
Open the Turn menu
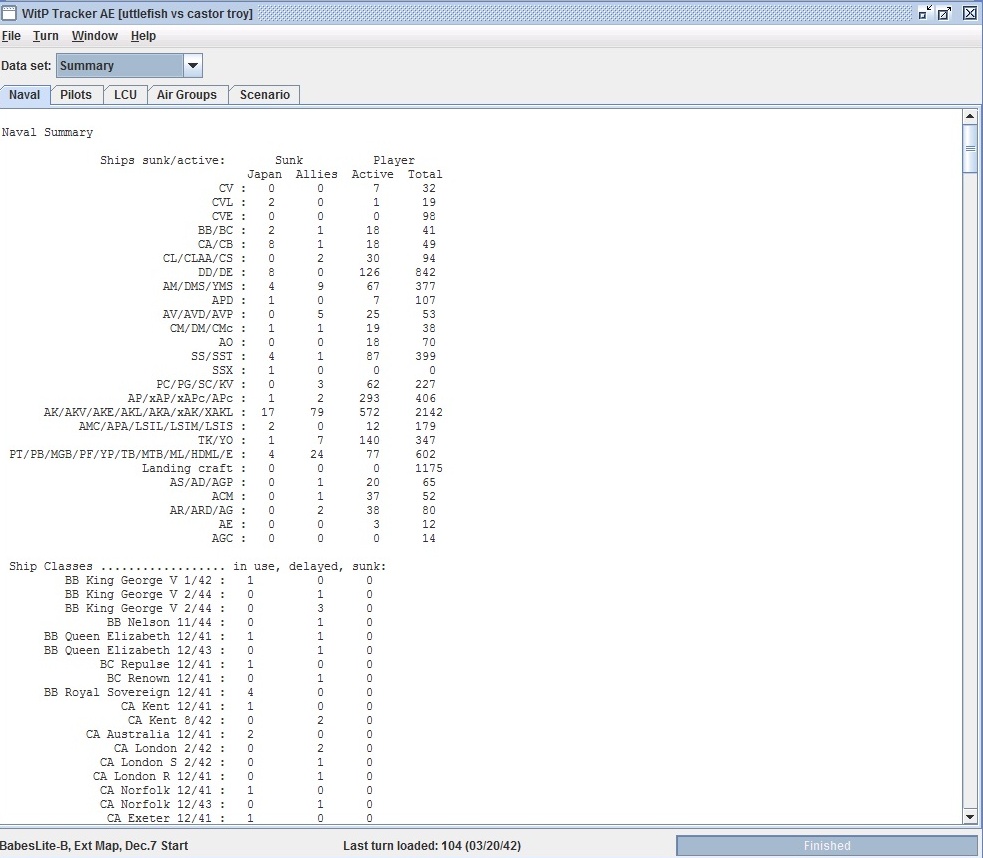coord(46,36)
